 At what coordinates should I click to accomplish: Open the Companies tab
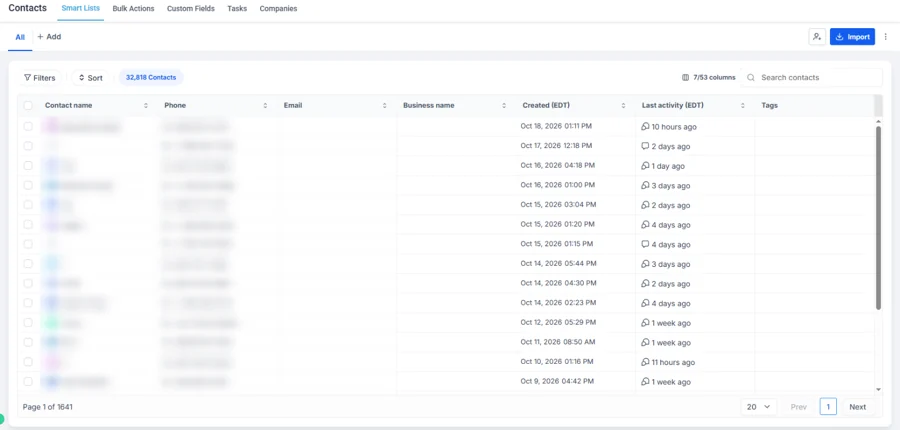(278, 9)
